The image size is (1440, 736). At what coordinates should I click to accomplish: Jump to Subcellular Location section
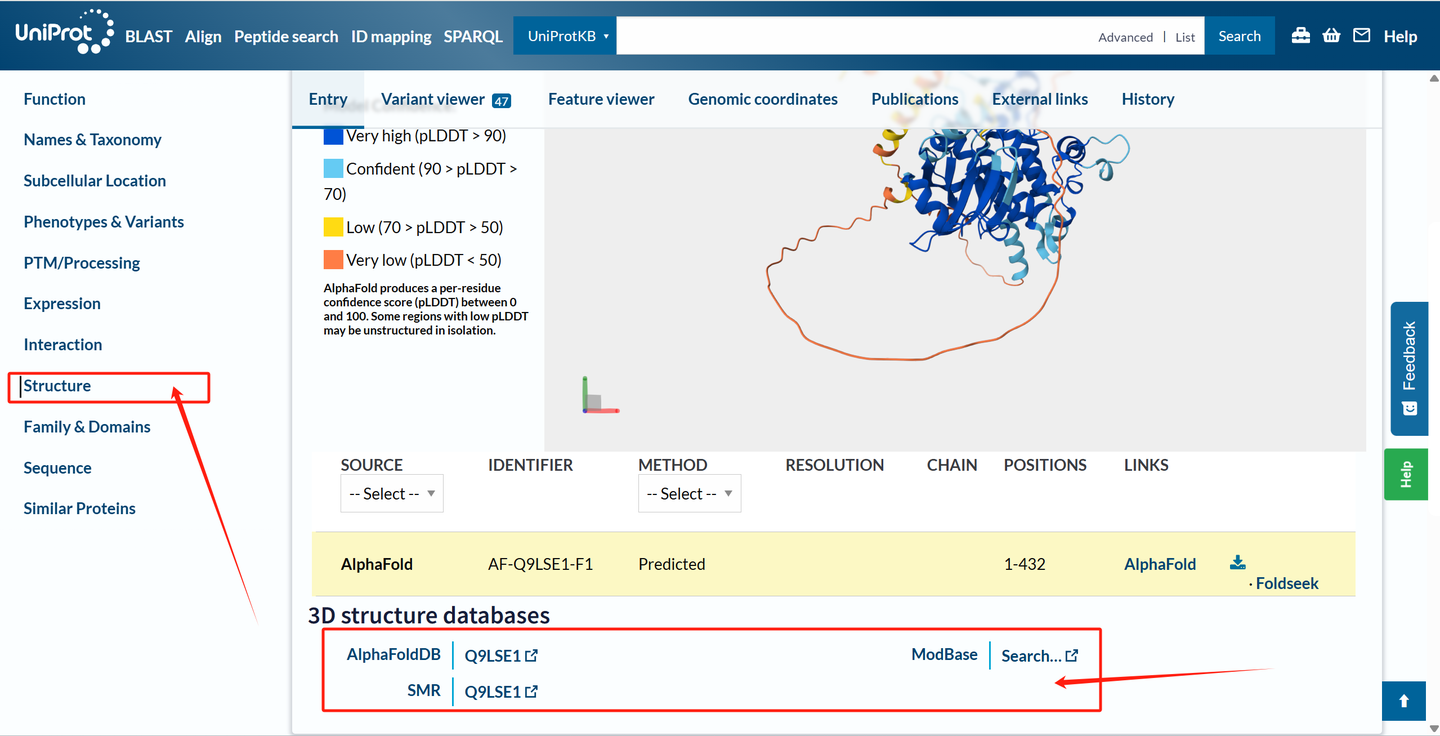[x=95, y=181]
